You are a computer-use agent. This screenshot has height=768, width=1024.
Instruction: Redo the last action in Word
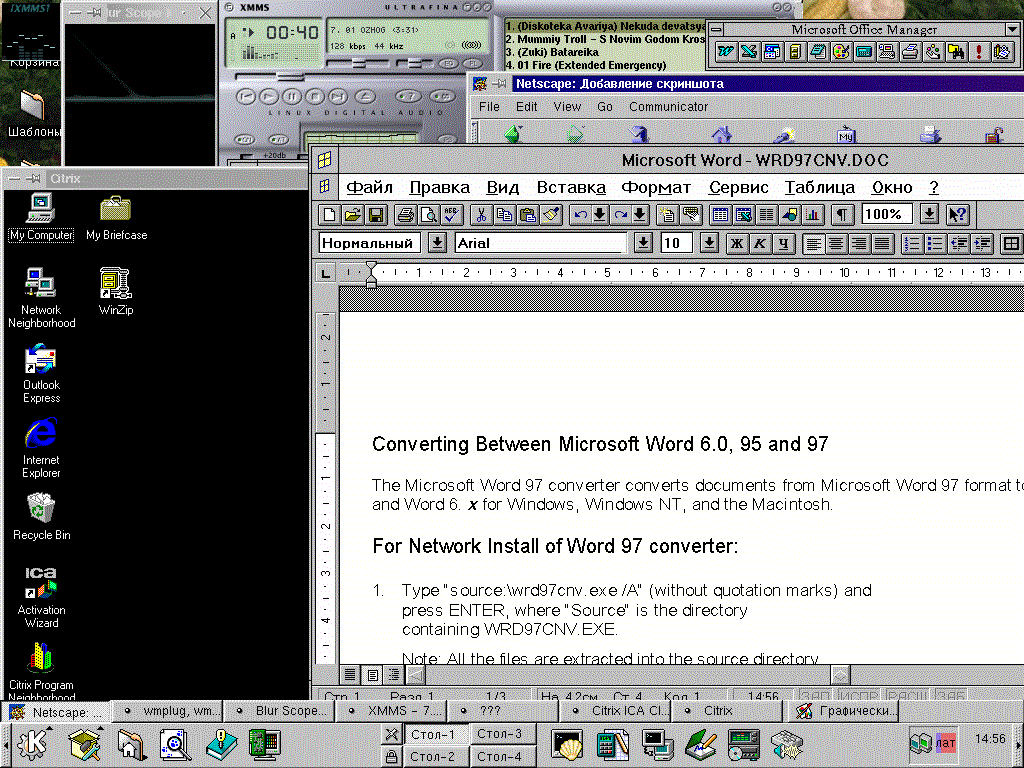tap(620, 214)
